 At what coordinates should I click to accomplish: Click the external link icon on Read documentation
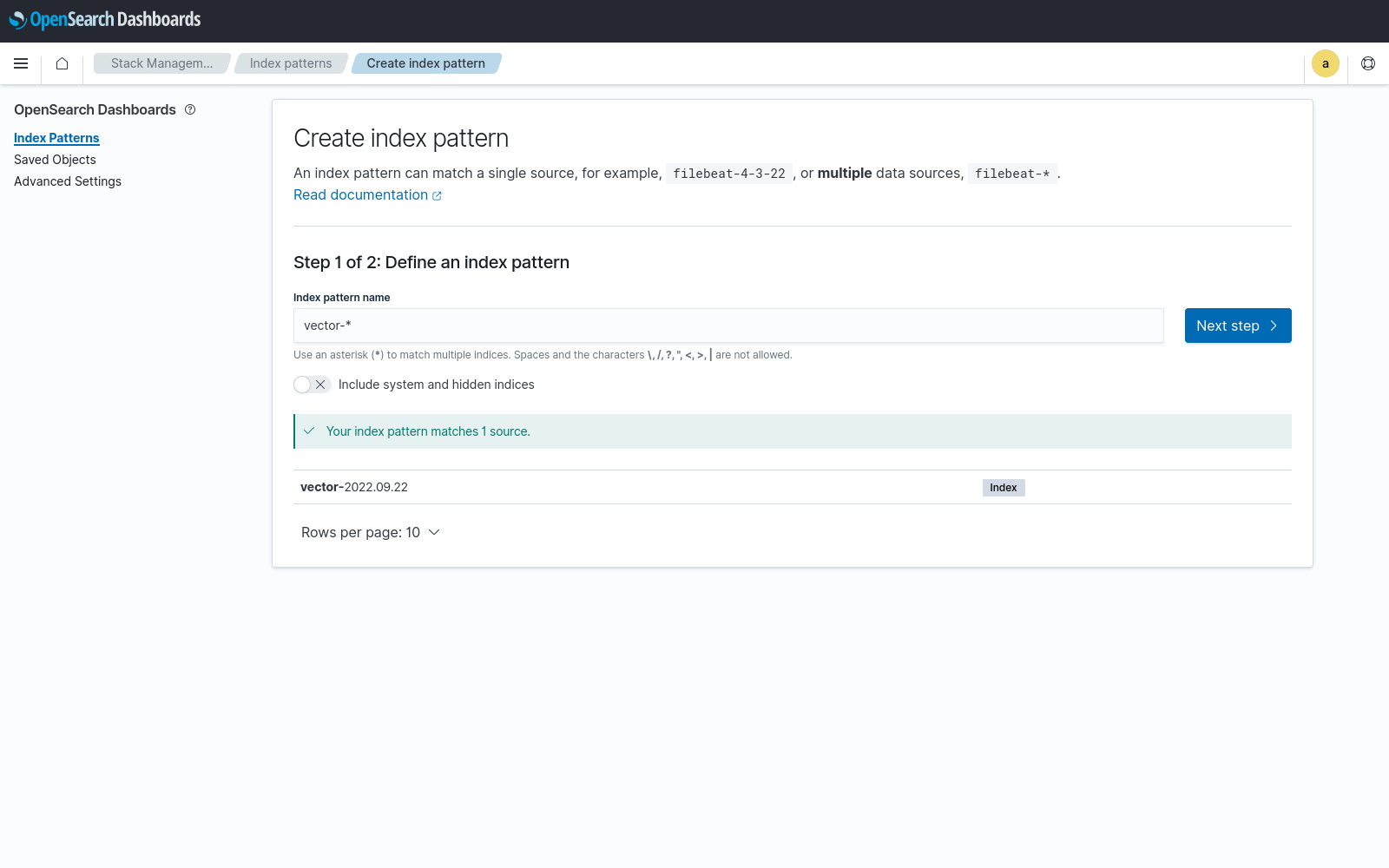pos(438,195)
